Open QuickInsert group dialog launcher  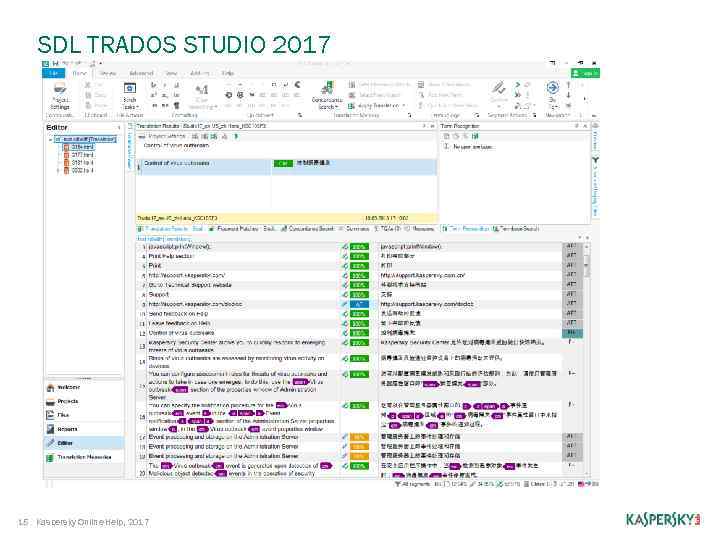[299, 115]
